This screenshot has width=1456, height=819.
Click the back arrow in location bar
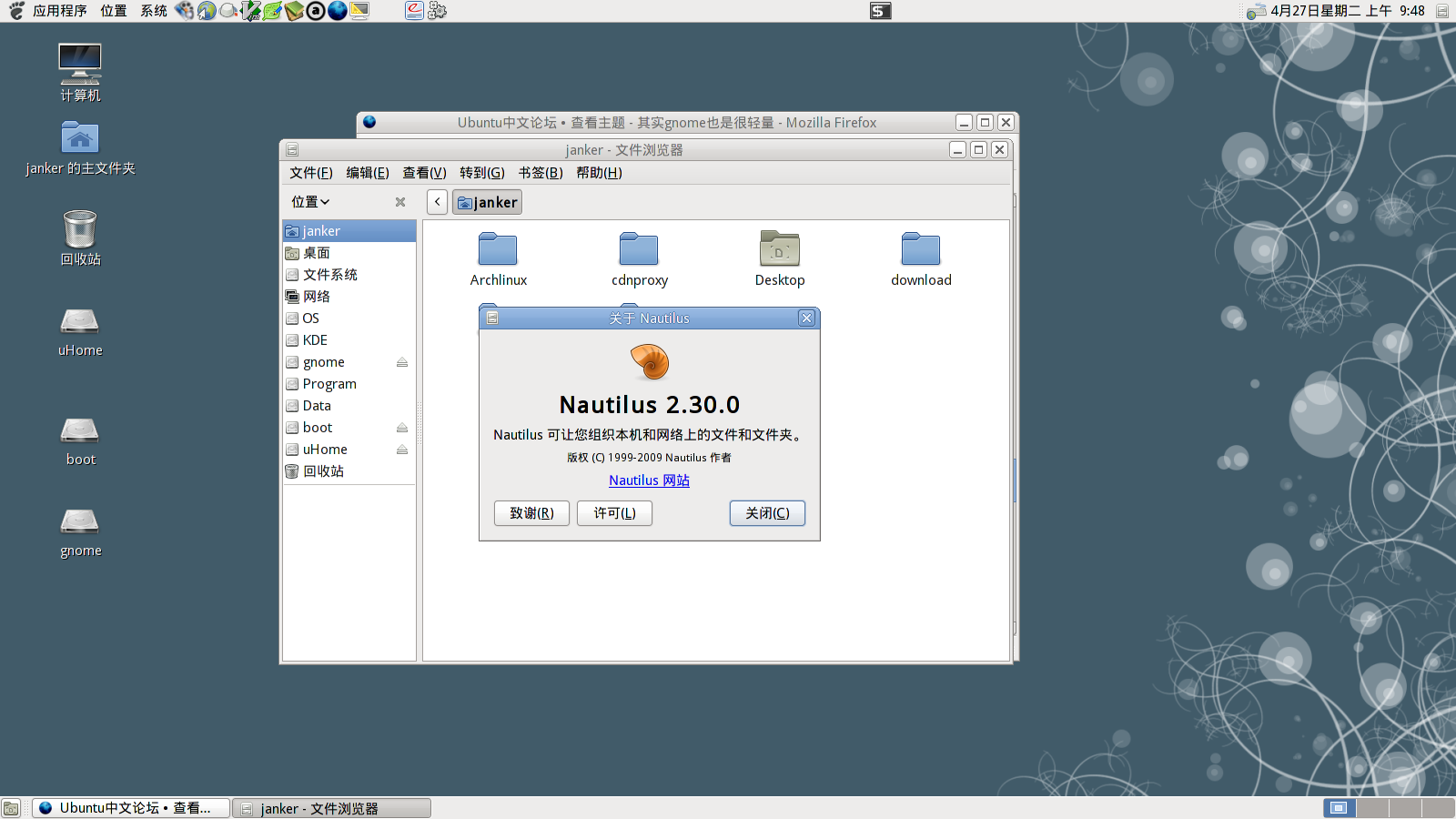coord(438,202)
